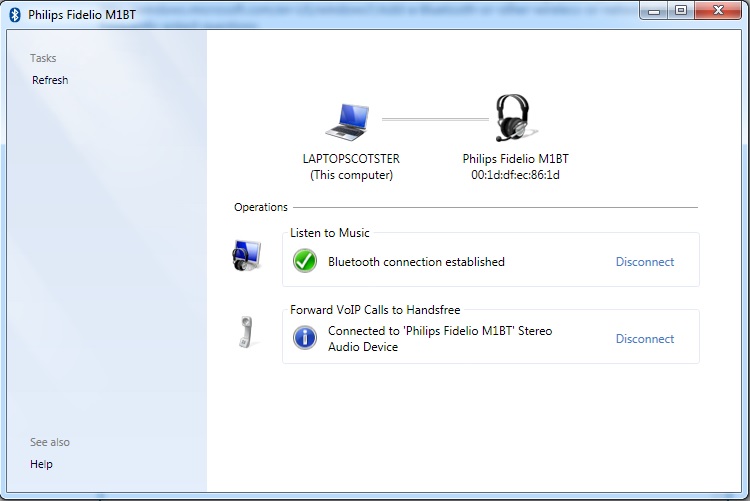Refresh the device status

point(50,80)
